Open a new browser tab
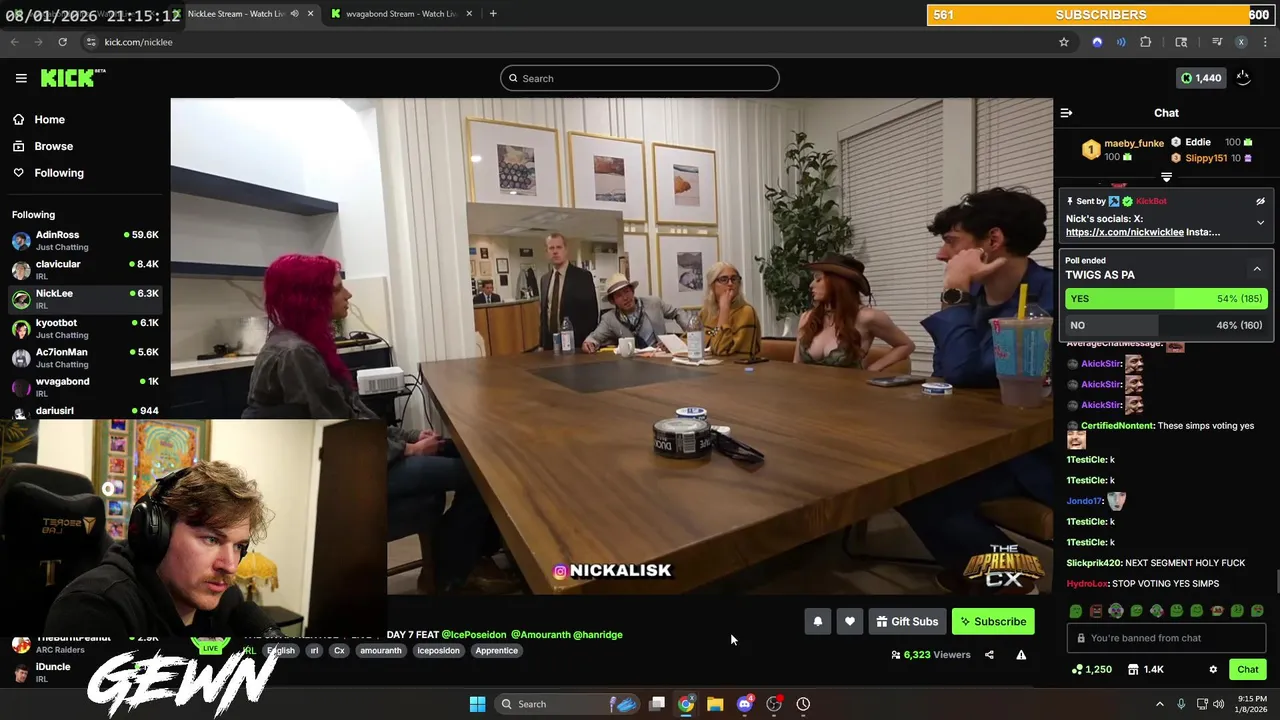This screenshot has height=720, width=1280. coord(493,14)
